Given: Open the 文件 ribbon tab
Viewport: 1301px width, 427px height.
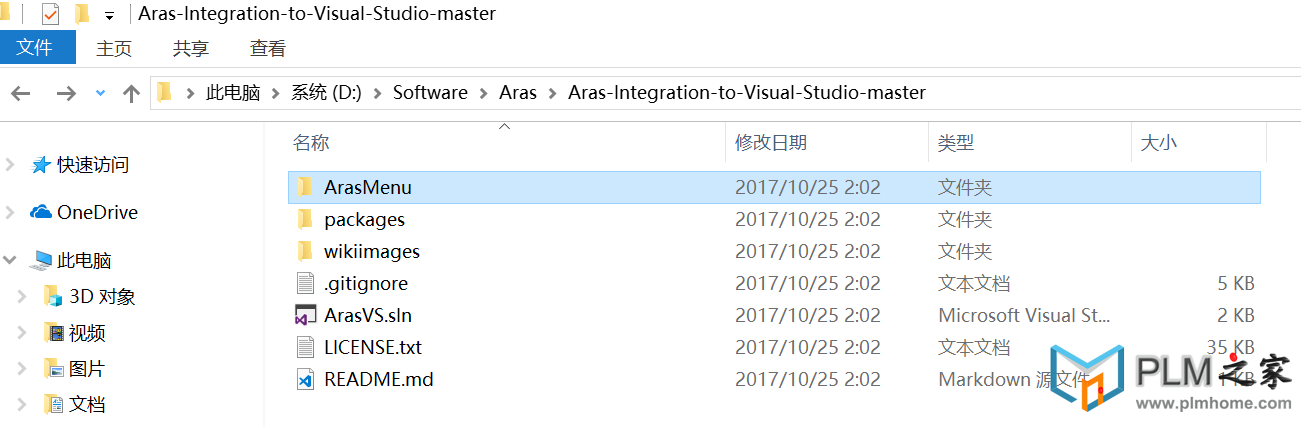Looking at the screenshot, I should (x=36, y=47).
